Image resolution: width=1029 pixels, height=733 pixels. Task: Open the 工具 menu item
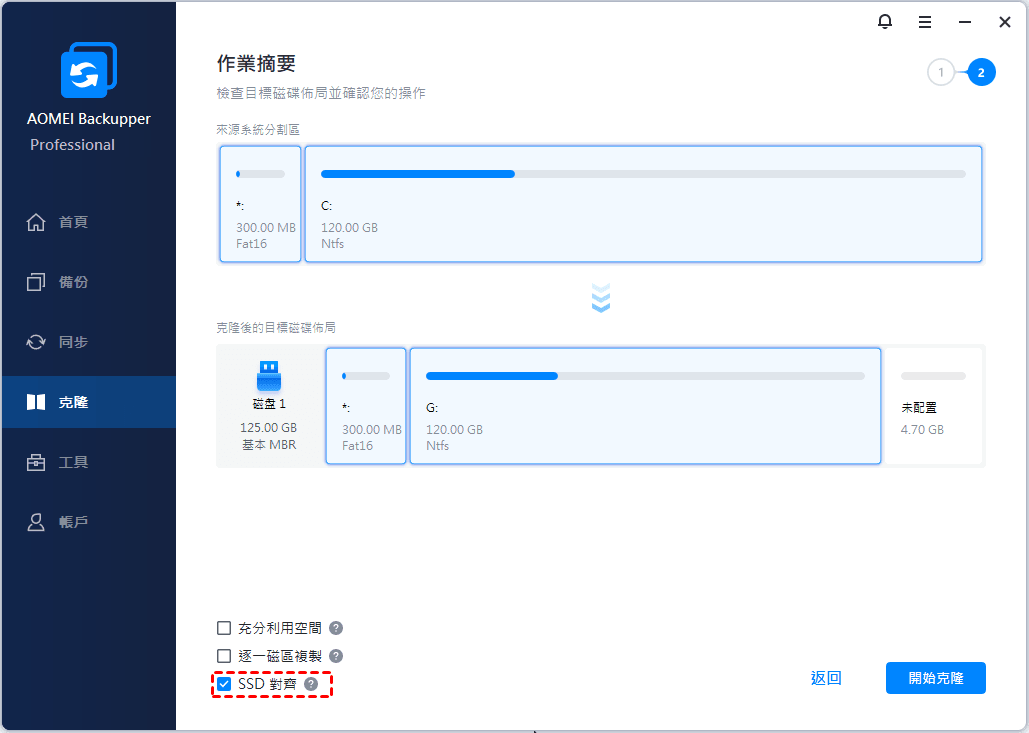click(x=89, y=462)
